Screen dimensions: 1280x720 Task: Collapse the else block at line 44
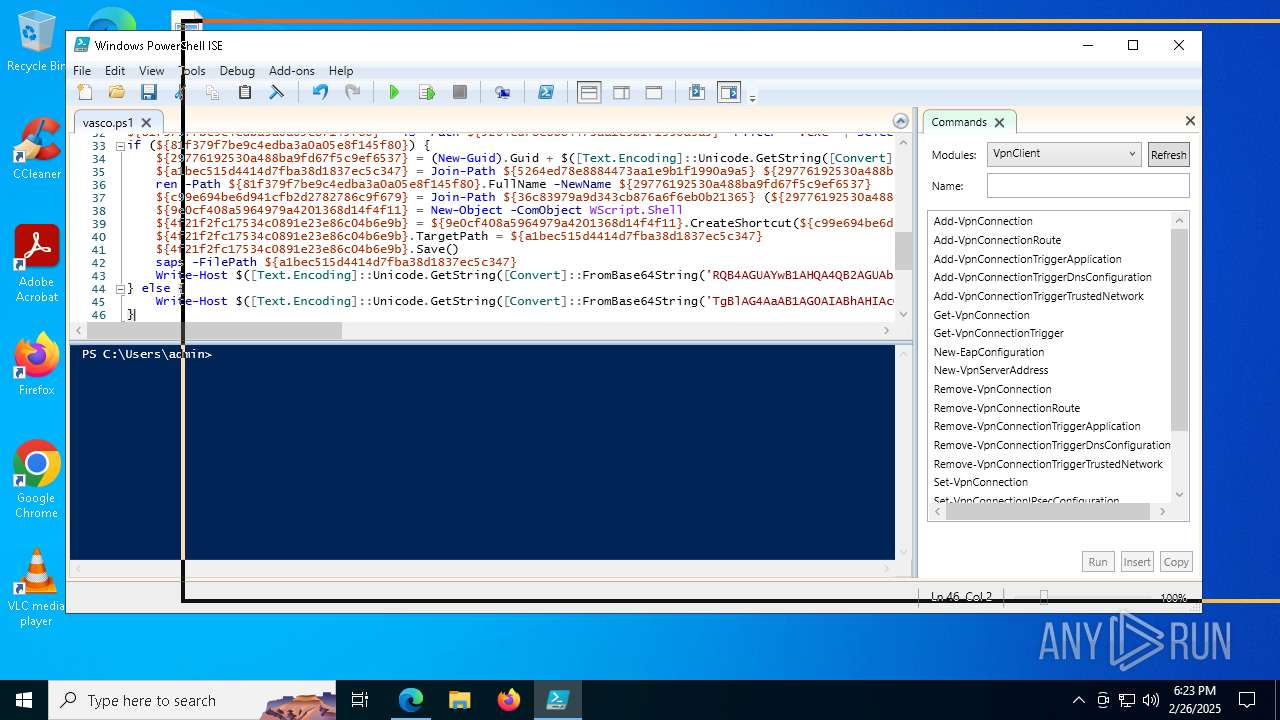[120, 288]
